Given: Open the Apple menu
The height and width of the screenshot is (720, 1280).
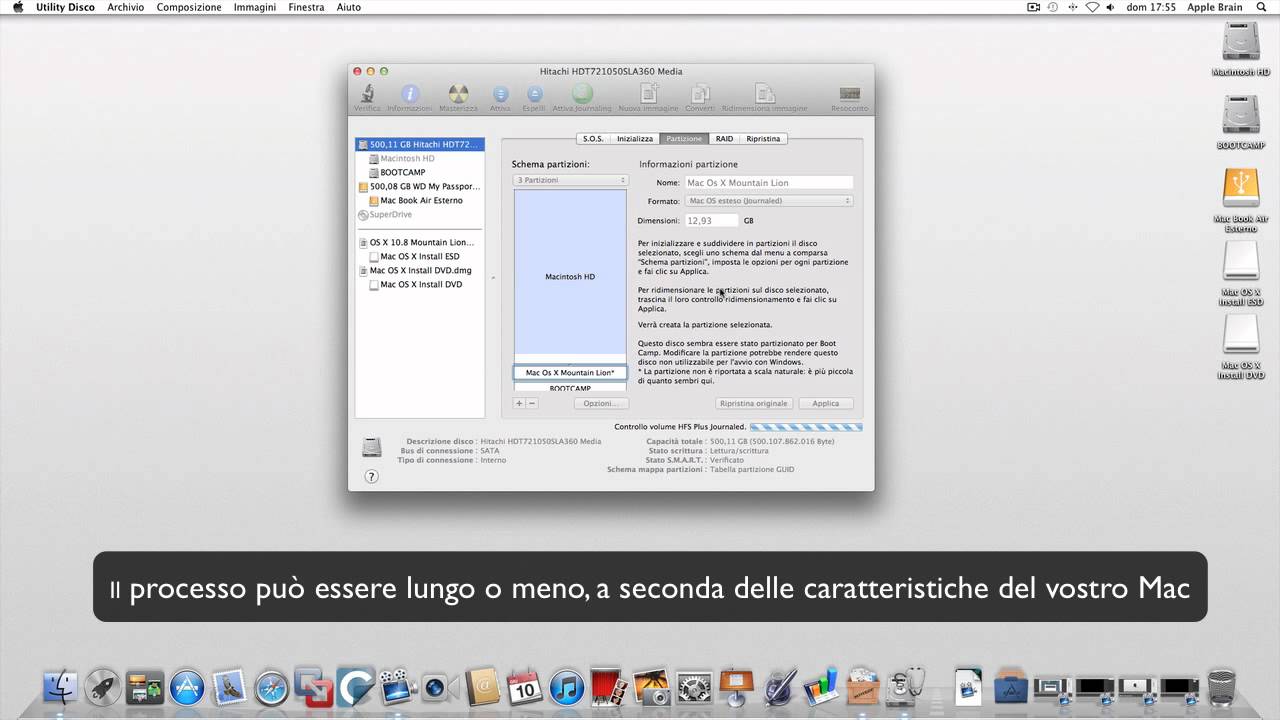Looking at the screenshot, I should pos(18,7).
